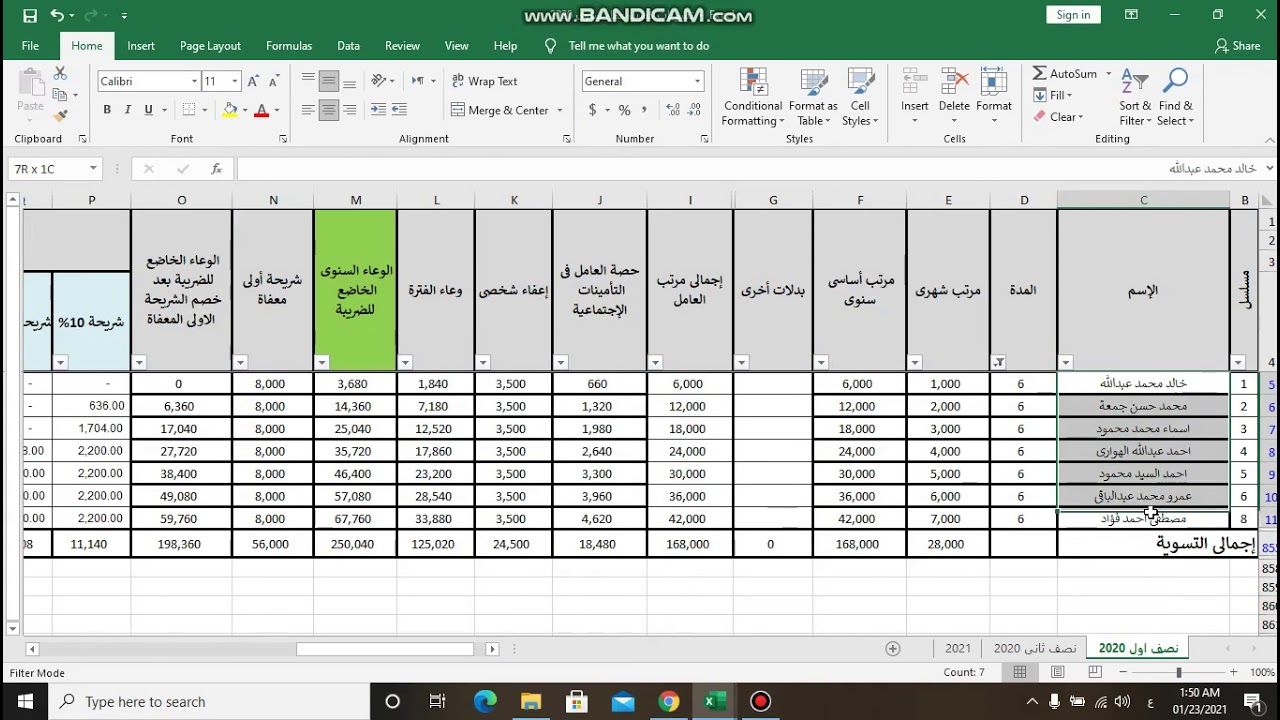1280x720 pixels.
Task: Open the نصف ثانى 2020 sheet tab
Action: coord(1034,648)
